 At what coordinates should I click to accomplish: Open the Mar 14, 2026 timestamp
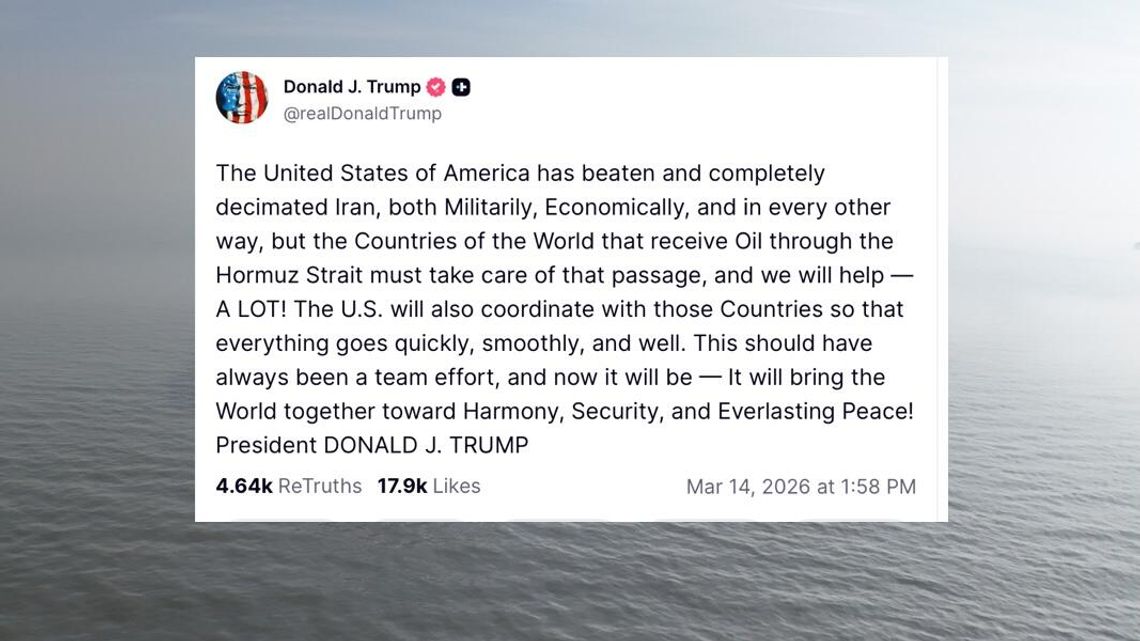[800, 486]
